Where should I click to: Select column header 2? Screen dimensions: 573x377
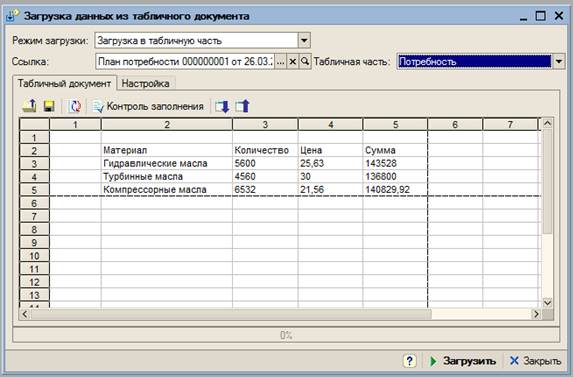coord(167,125)
